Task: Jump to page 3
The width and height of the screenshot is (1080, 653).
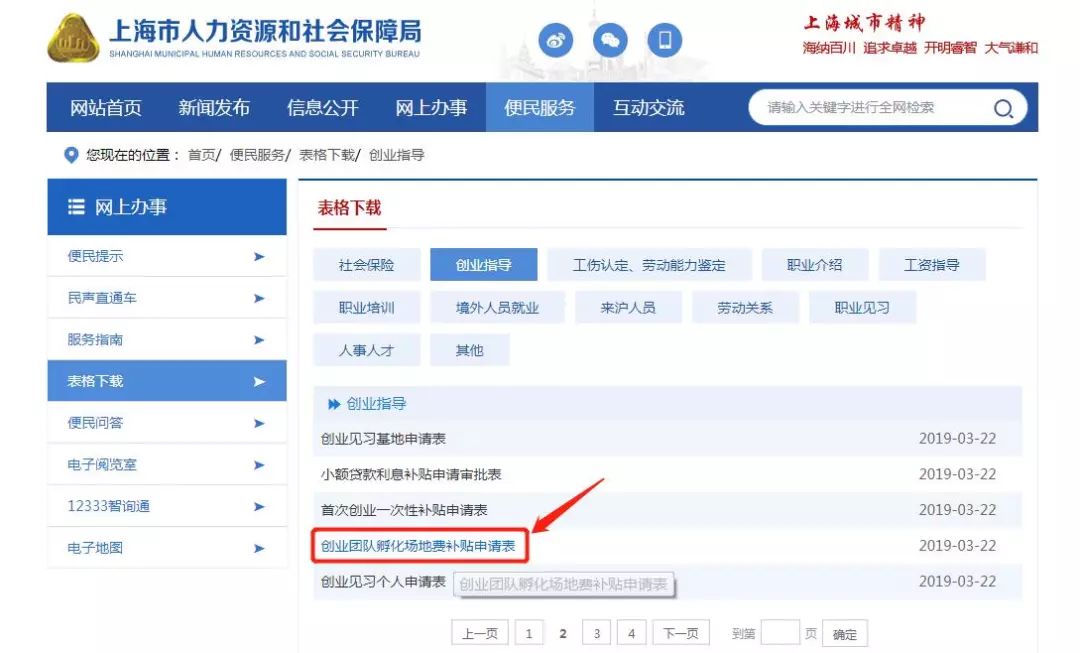Action: [x=596, y=634]
